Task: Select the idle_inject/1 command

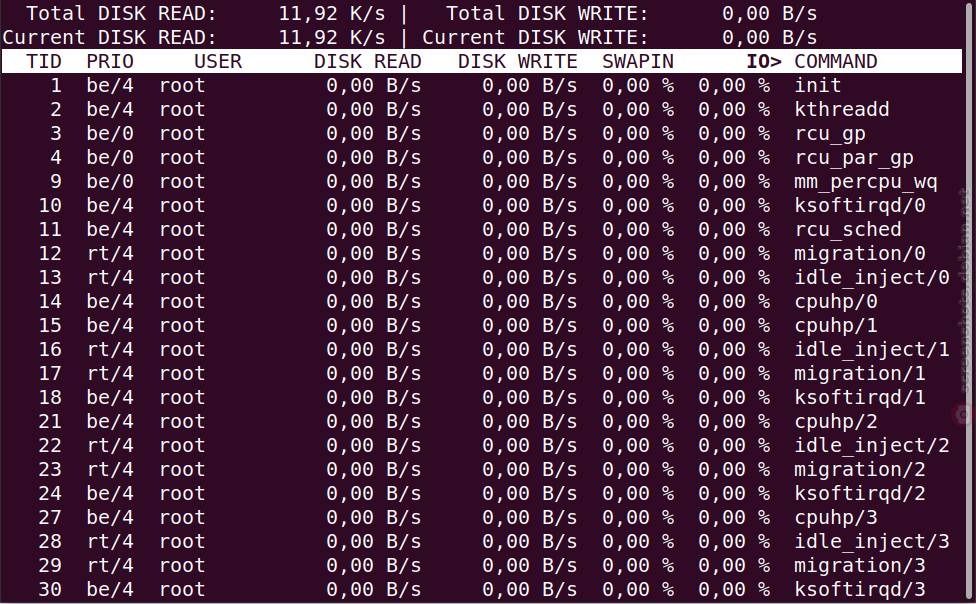Action: 872,349
